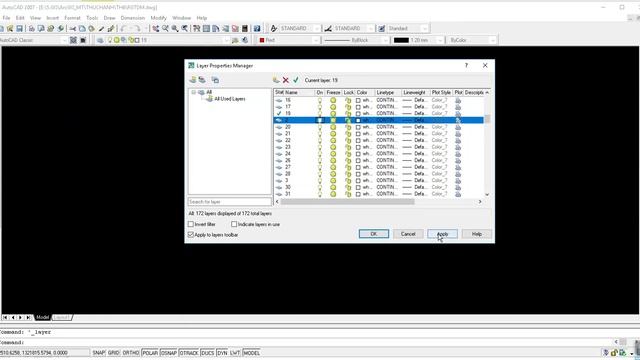Click the New Layer icon in the dialog
Screen dimensions: 640x360
tap(276, 80)
